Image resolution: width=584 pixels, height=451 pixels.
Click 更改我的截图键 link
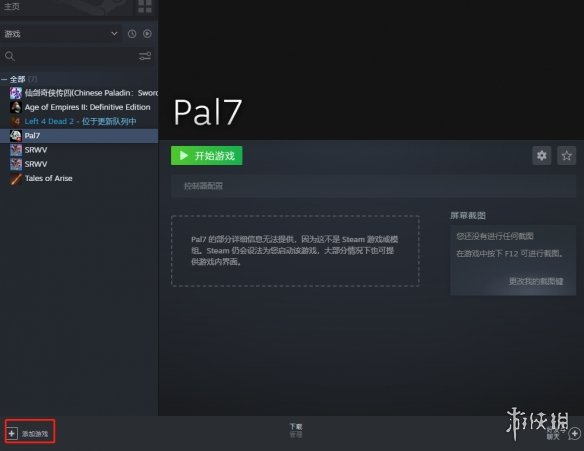(x=536, y=282)
